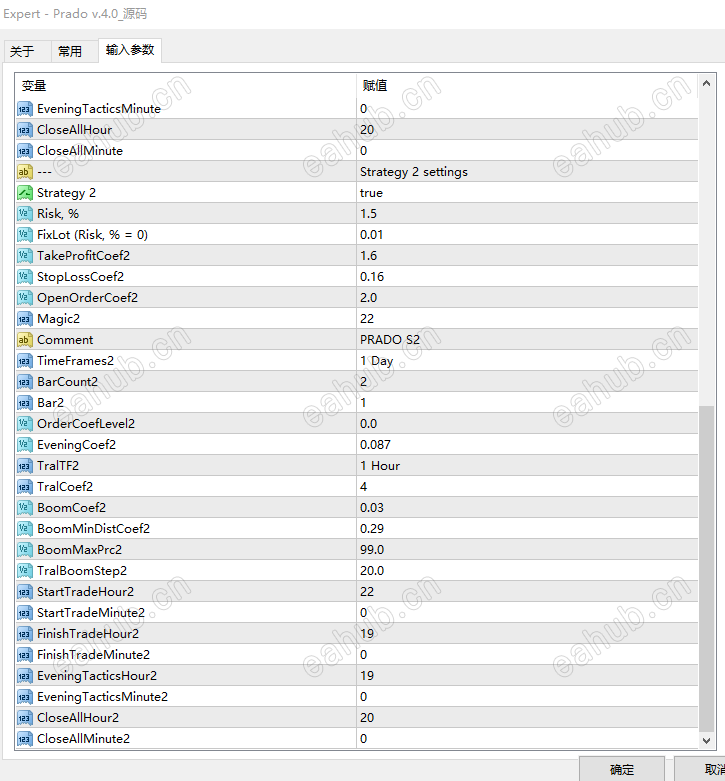Select the 输入参数 tab
This screenshot has height=781, width=725.
tap(130, 50)
